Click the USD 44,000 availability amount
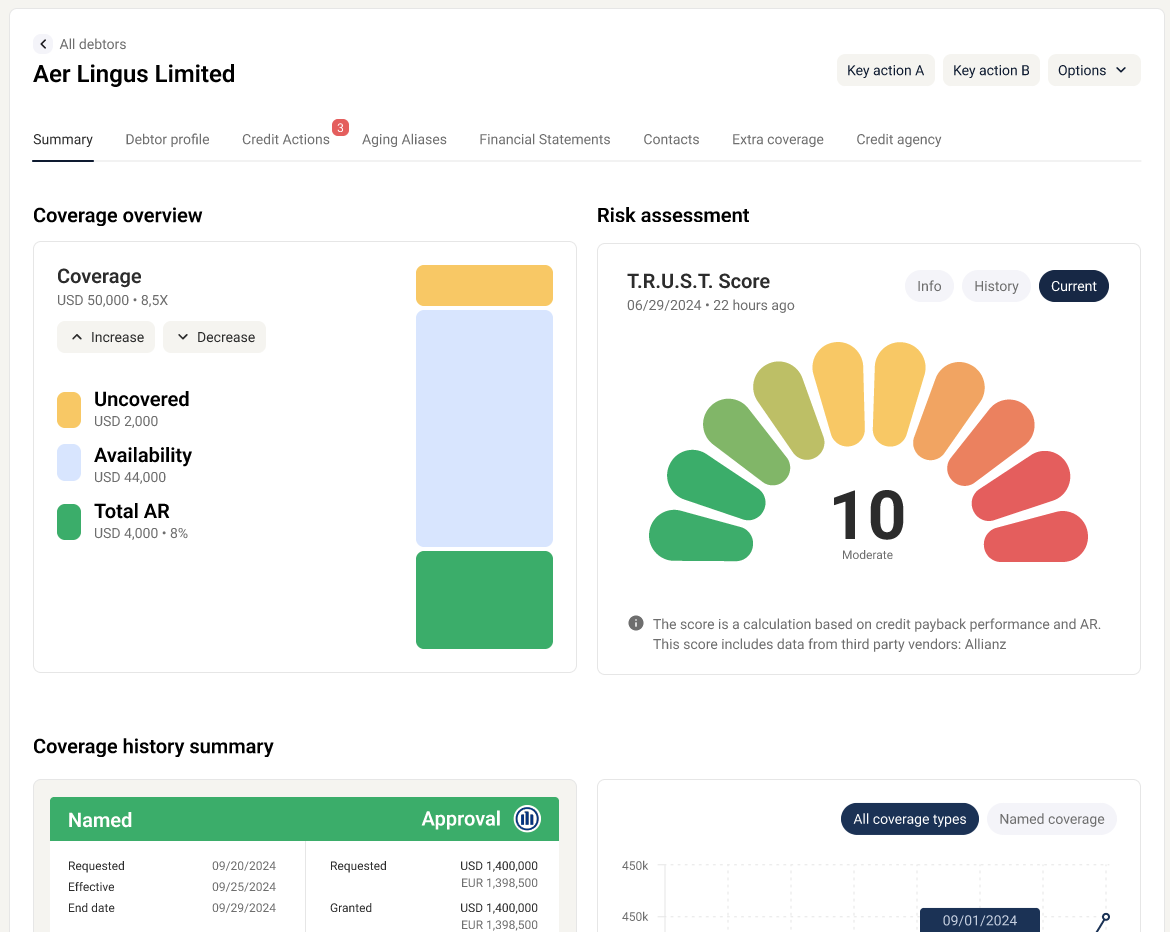Image resolution: width=1170 pixels, height=932 pixels. tap(130, 478)
